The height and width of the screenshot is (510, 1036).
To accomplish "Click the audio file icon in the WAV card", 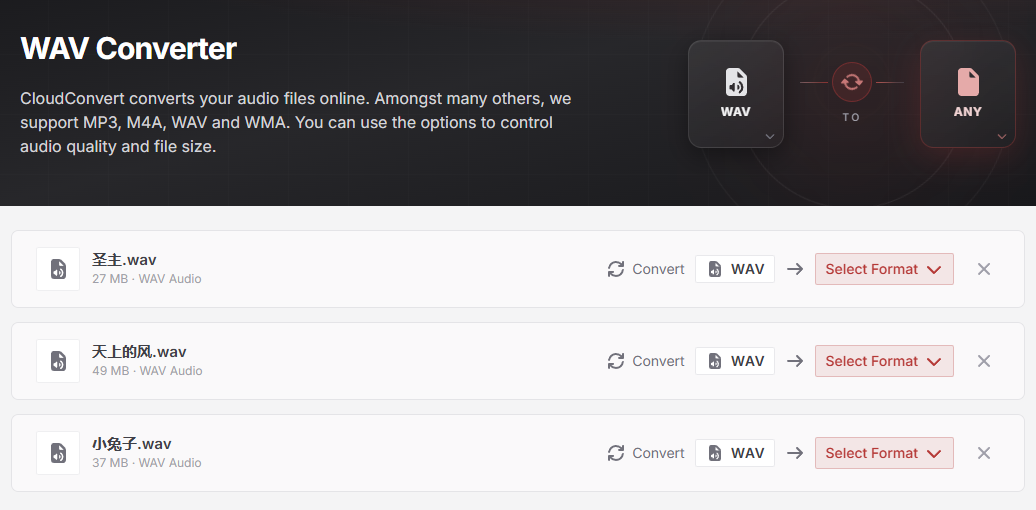I will click(x=735, y=82).
